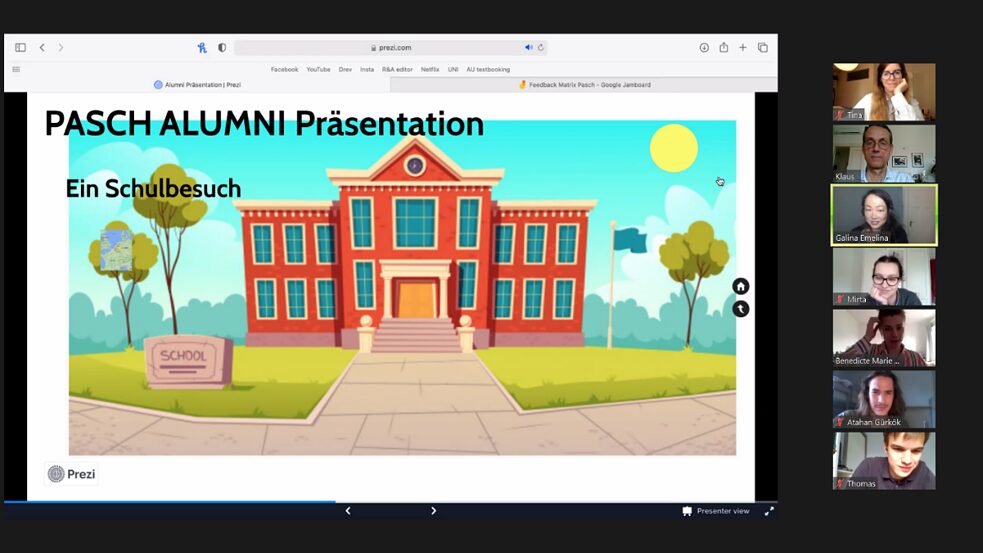Click the privacy shield icon
Image resolution: width=983 pixels, height=553 pixels.
click(x=222, y=47)
